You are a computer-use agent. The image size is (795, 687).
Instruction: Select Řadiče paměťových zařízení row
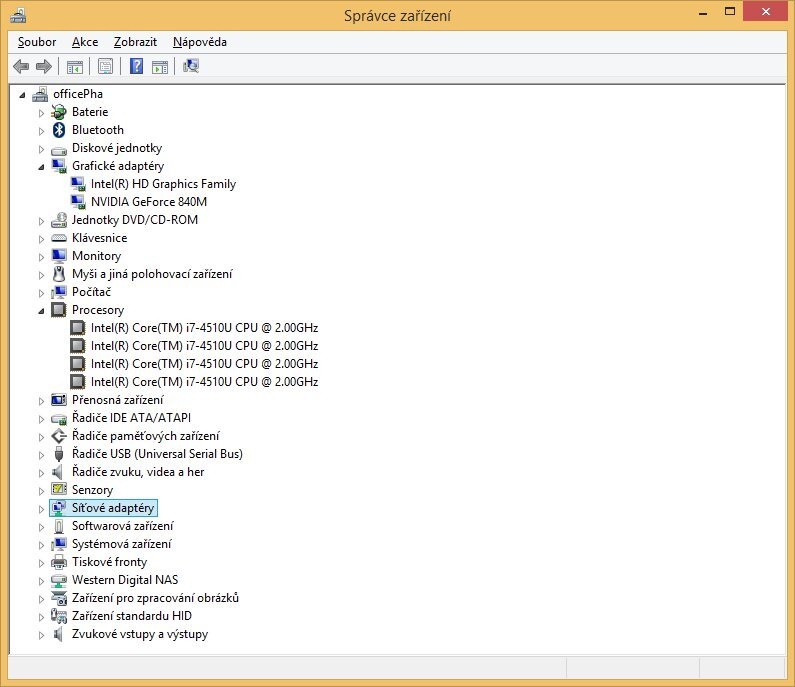coord(146,436)
